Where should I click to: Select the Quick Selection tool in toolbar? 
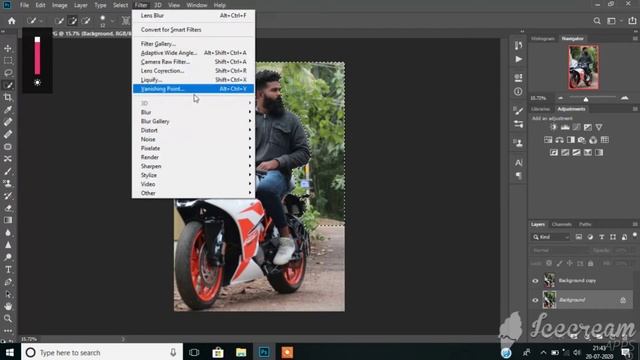click(x=8, y=85)
